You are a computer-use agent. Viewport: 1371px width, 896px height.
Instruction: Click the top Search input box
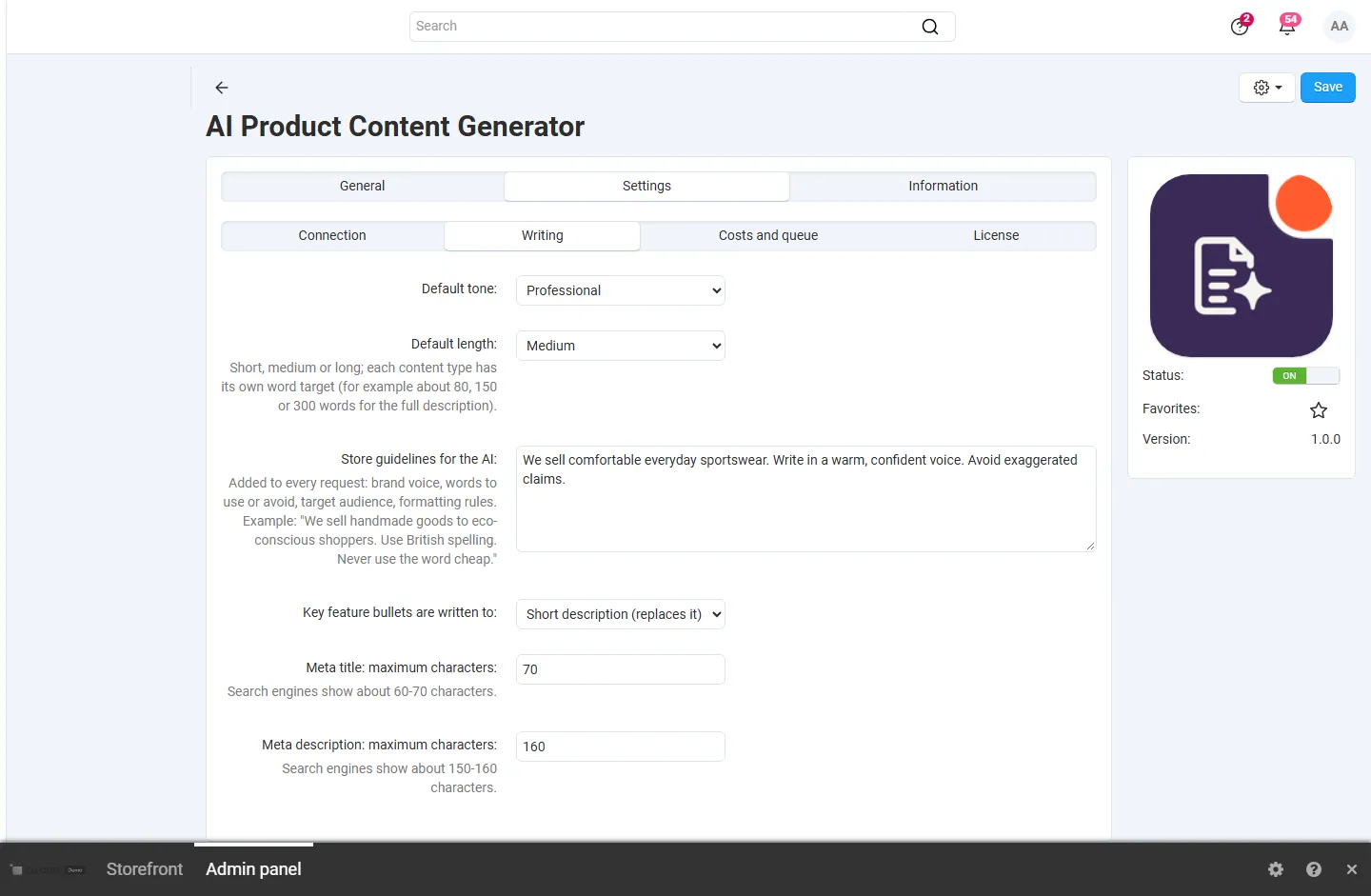click(682, 27)
